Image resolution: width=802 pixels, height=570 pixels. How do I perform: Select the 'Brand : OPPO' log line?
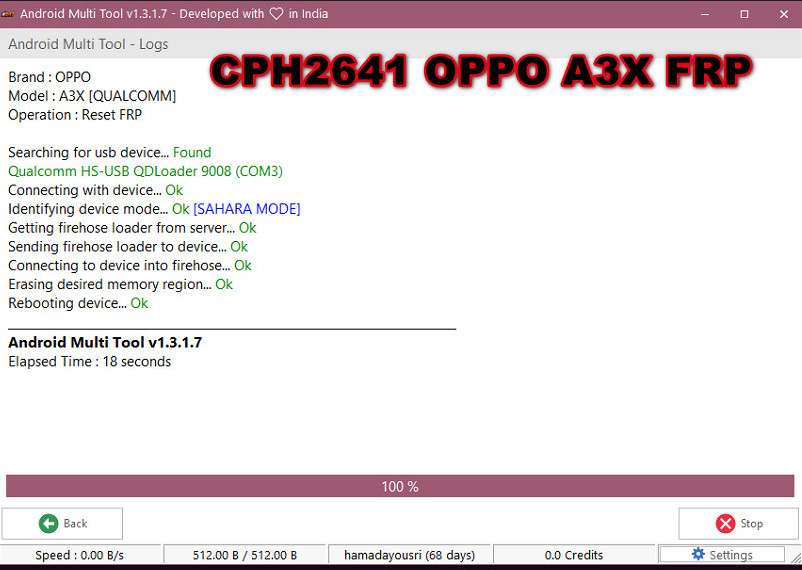click(50, 77)
